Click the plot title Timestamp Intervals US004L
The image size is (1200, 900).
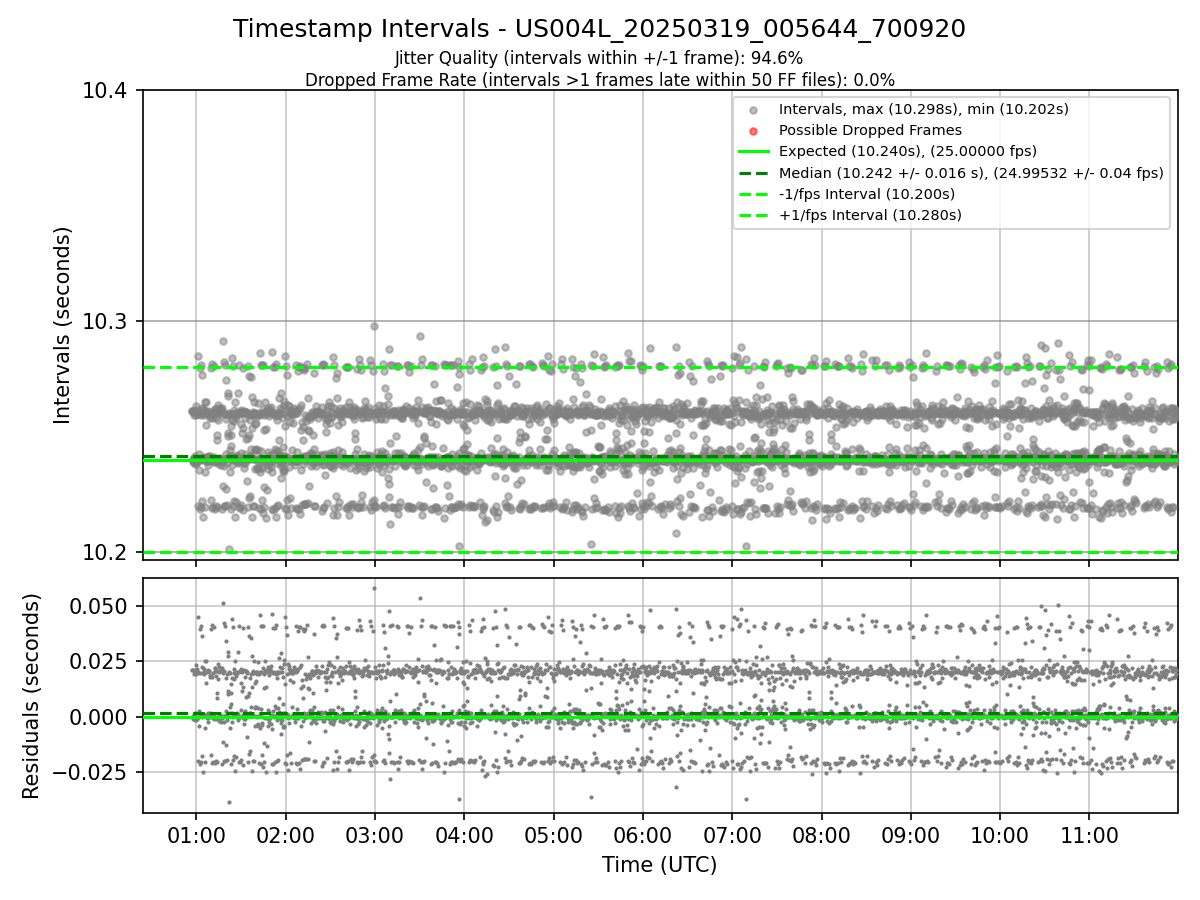[600, 29]
